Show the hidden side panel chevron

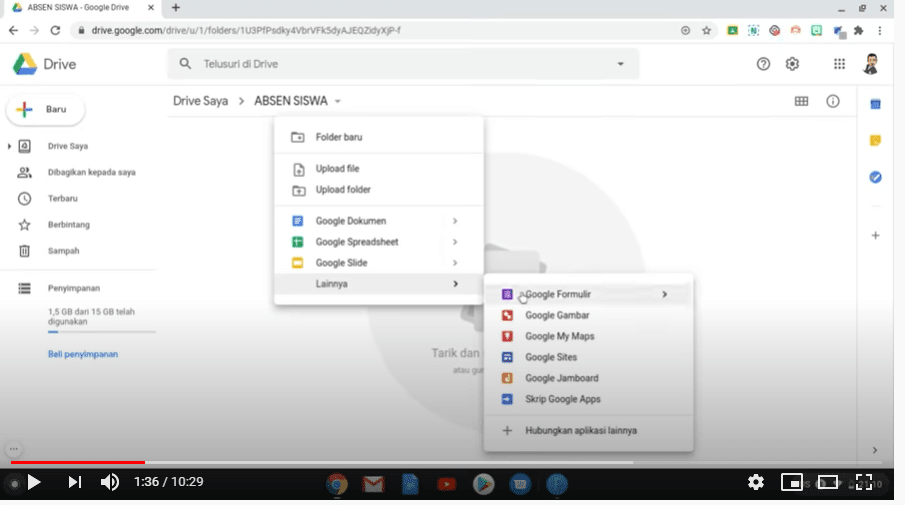(875, 450)
